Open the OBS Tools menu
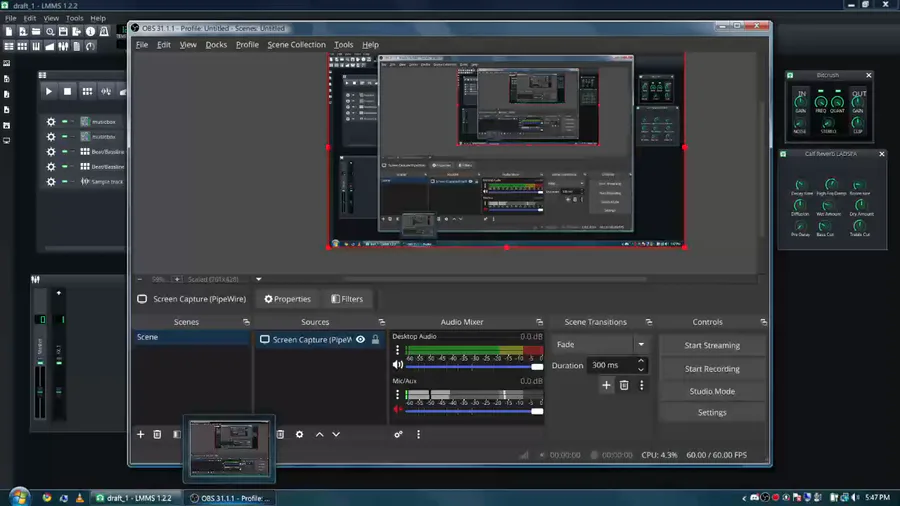The width and height of the screenshot is (900, 506). tap(343, 45)
